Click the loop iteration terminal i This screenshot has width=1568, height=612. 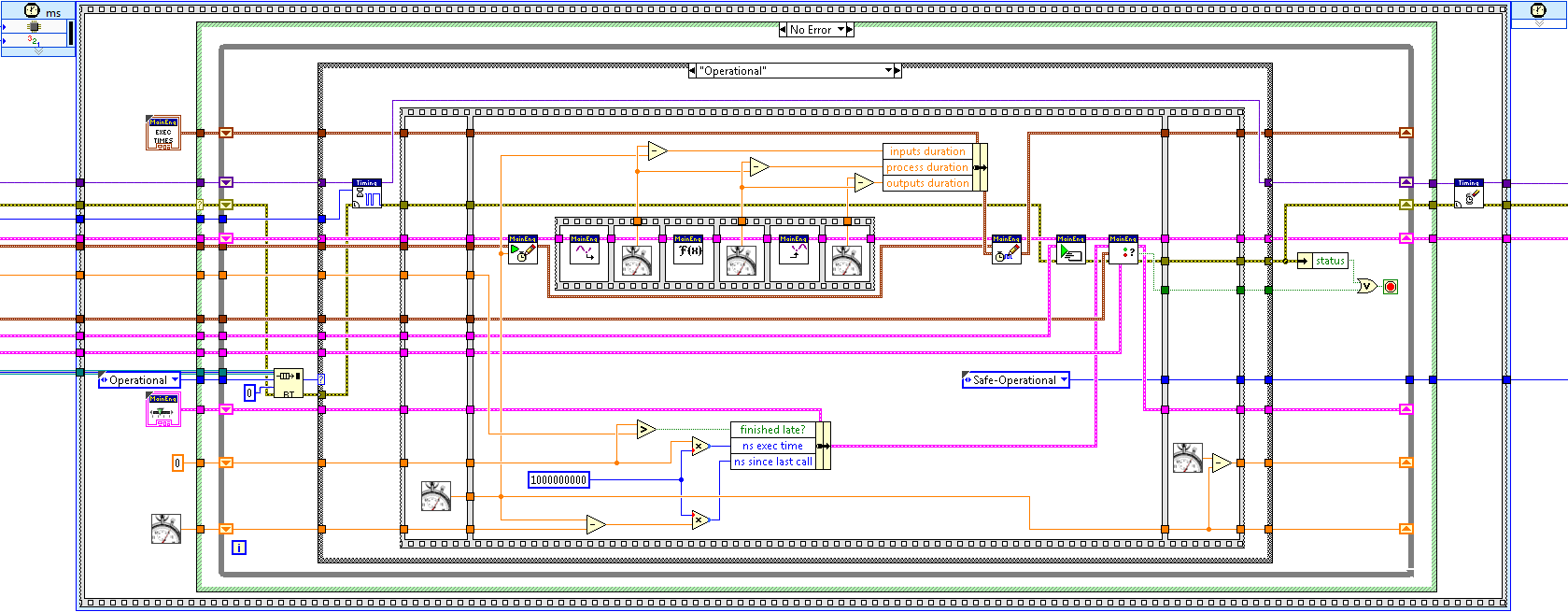coord(239,548)
